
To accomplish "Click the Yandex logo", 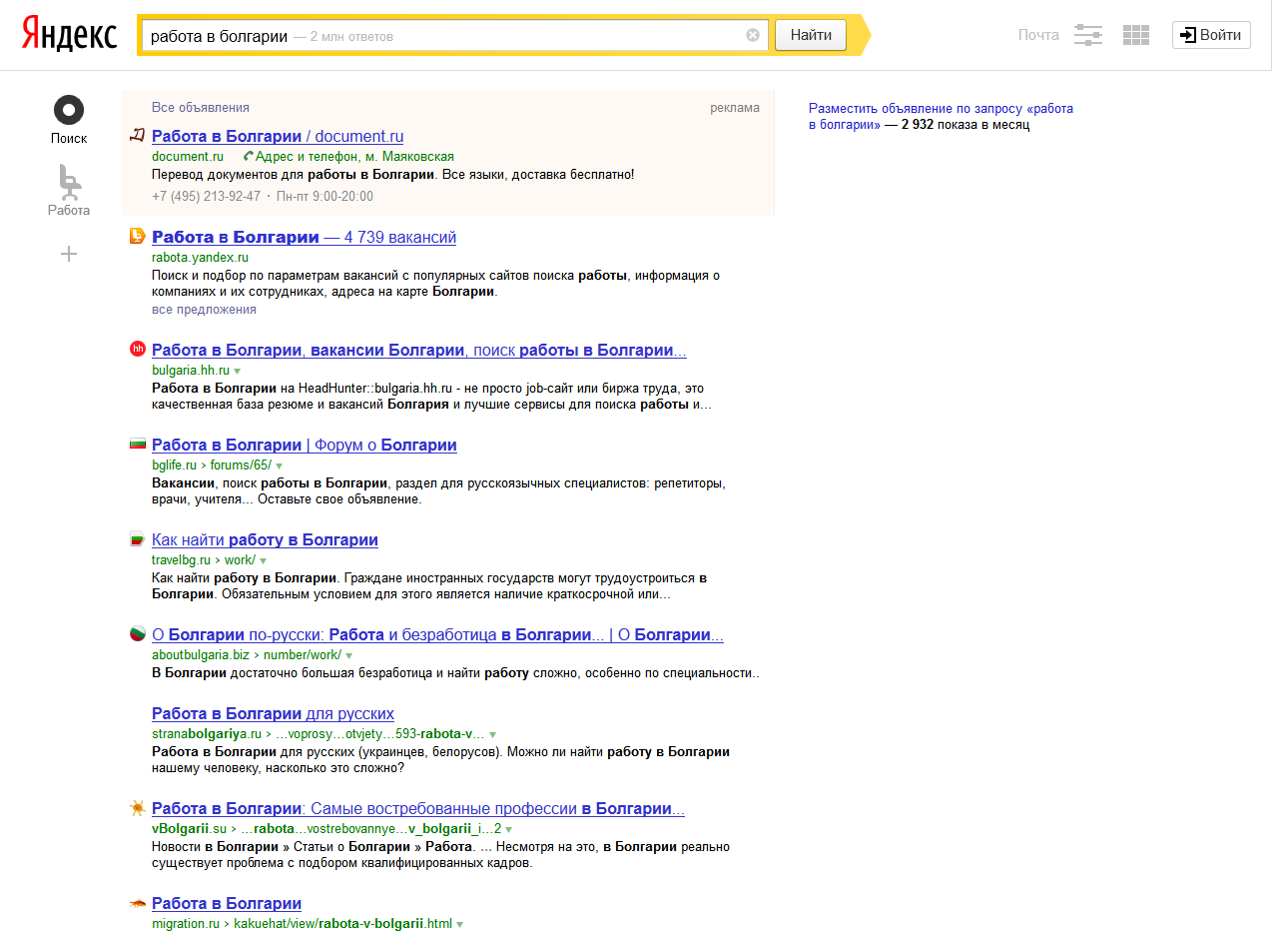I will point(70,35).
